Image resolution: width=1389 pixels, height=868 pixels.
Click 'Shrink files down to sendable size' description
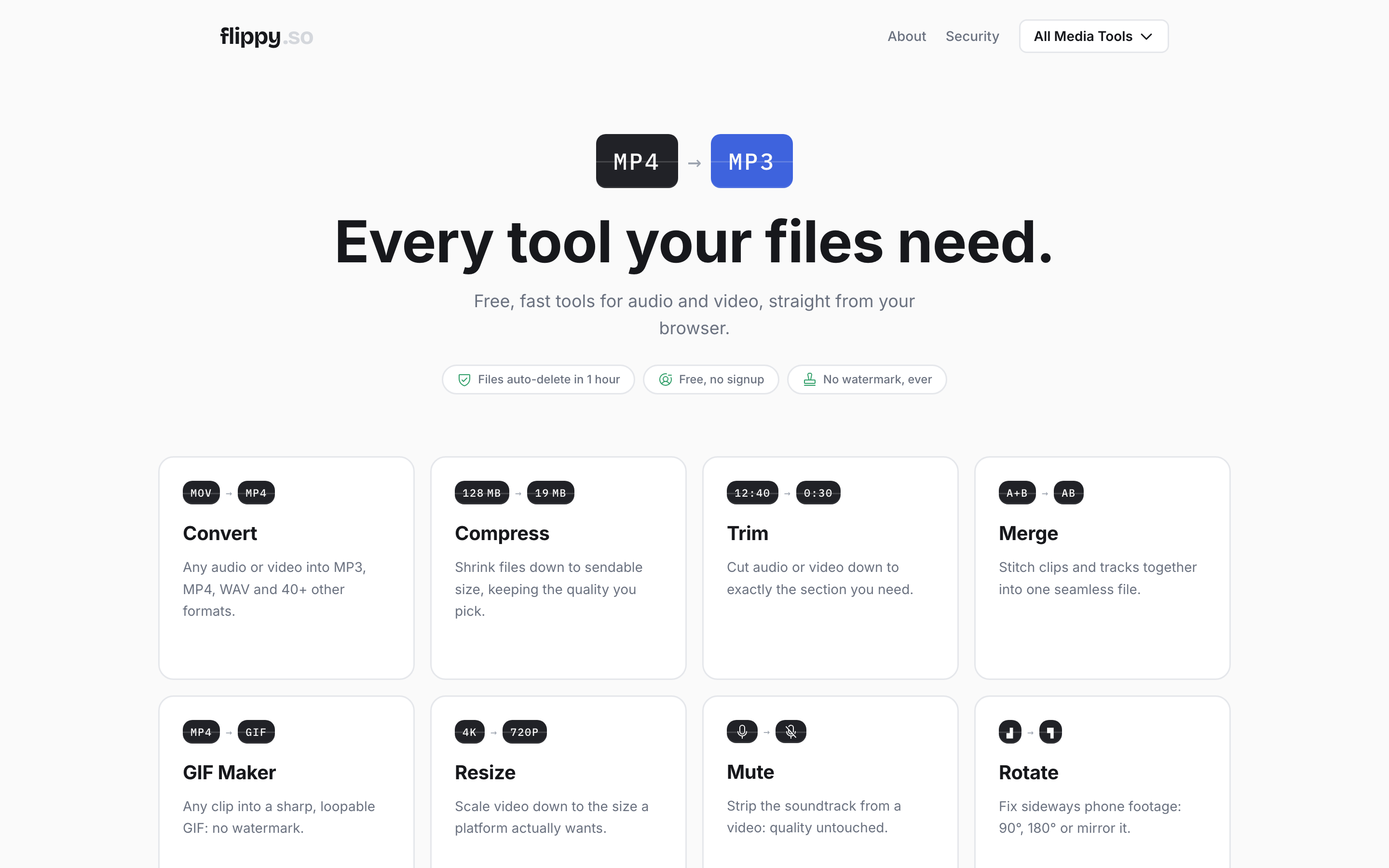(548, 589)
